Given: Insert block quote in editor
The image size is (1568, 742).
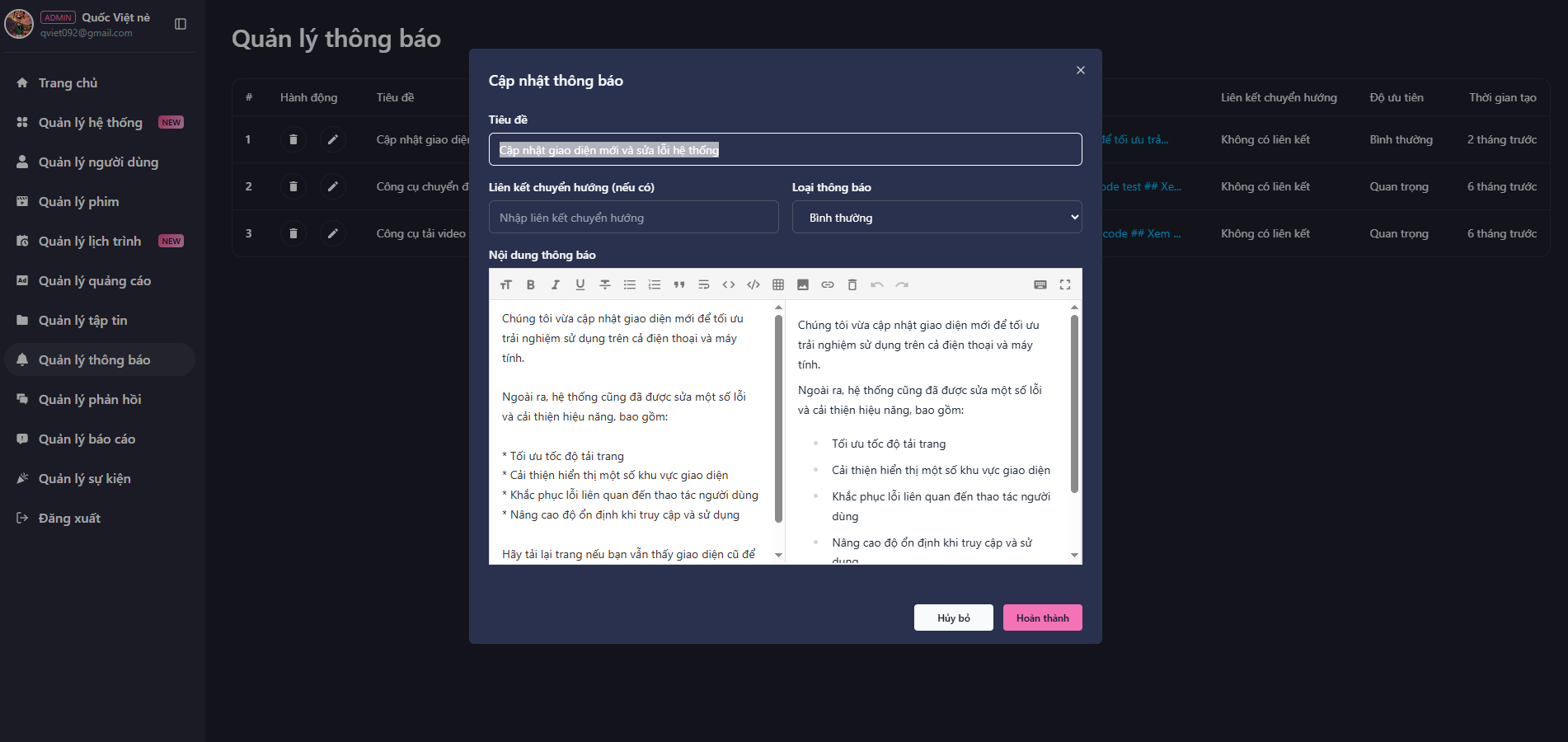Looking at the screenshot, I should [679, 284].
